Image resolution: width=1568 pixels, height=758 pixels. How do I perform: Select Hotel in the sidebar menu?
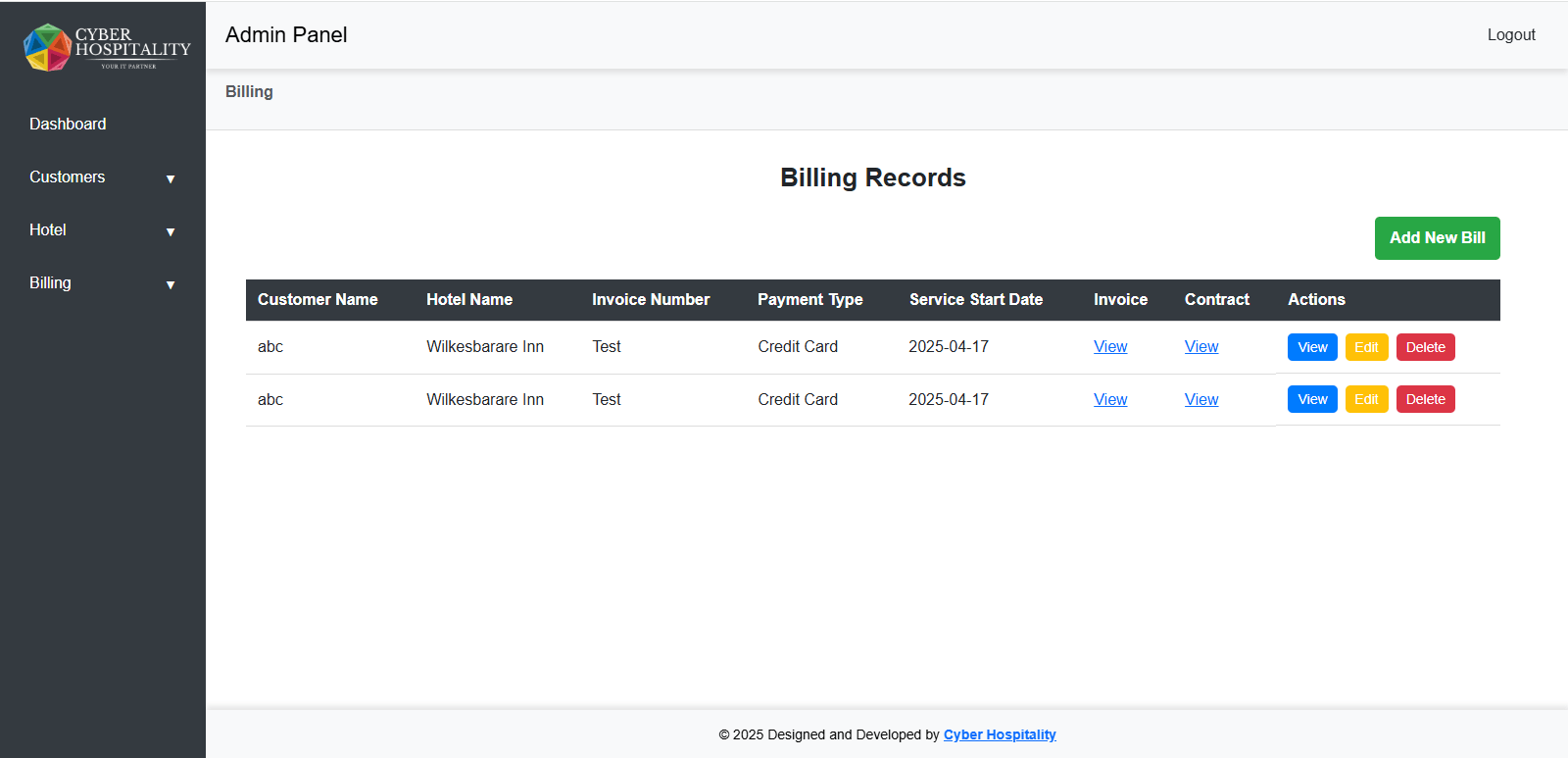tap(48, 229)
